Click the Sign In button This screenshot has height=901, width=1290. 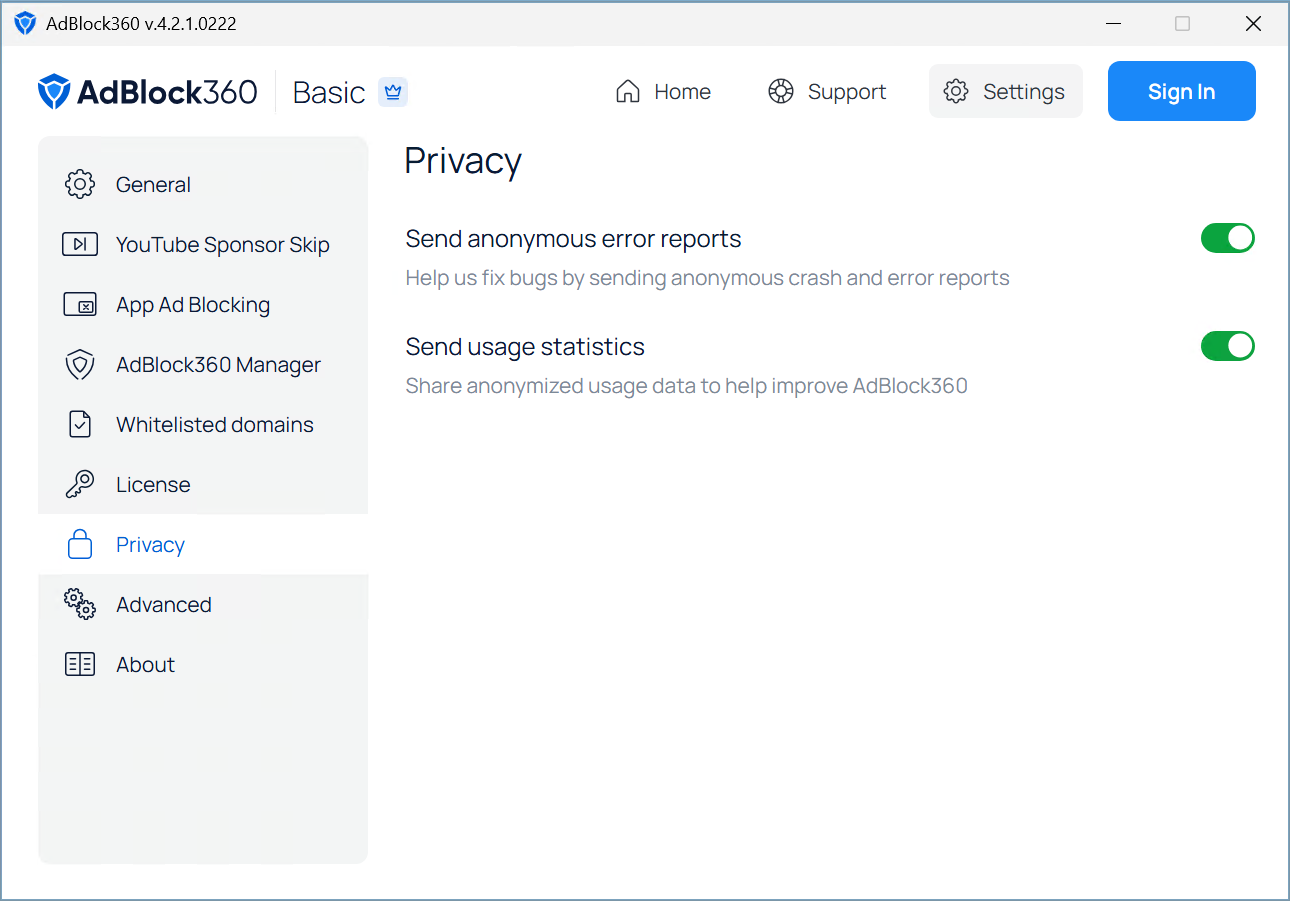point(1182,91)
